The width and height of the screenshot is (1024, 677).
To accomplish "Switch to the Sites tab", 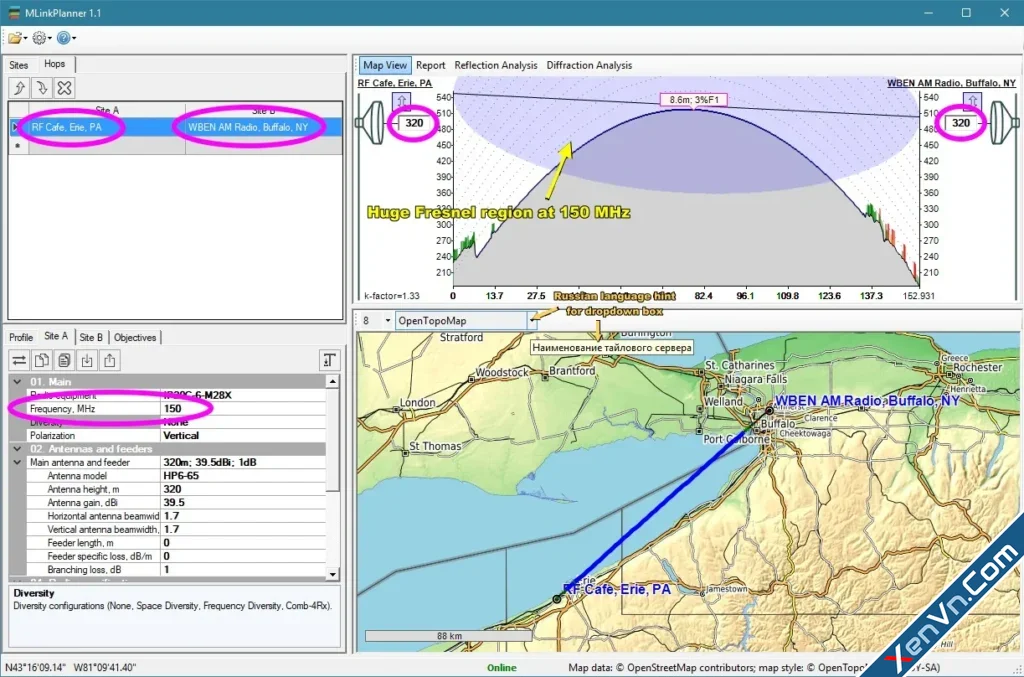I will click(x=19, y=65).
